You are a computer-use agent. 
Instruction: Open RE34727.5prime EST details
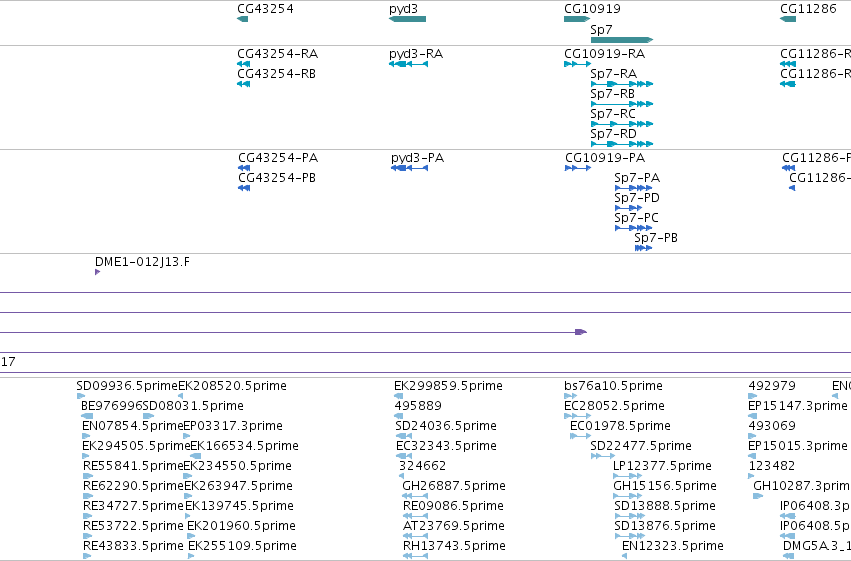click(x=134, y=507)
